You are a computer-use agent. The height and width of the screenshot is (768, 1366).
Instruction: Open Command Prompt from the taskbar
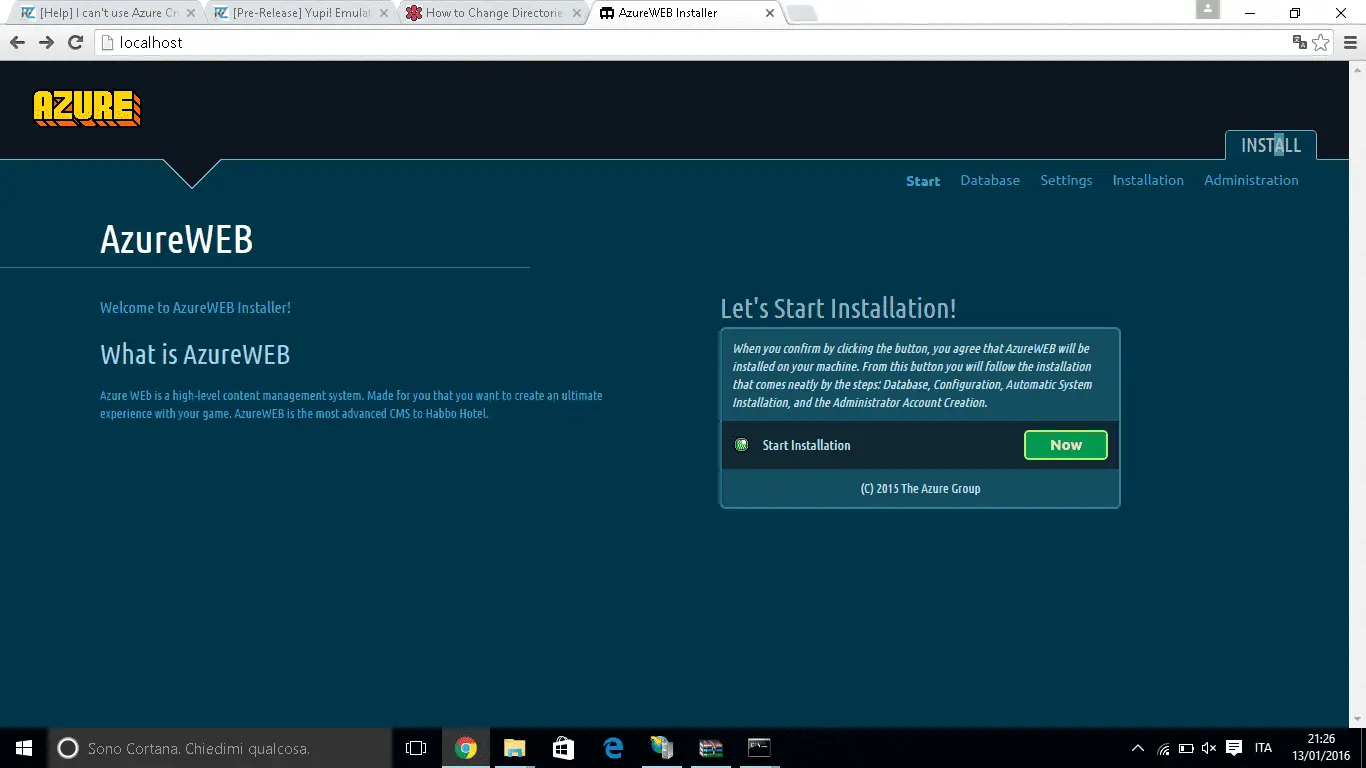coord(760,748)
